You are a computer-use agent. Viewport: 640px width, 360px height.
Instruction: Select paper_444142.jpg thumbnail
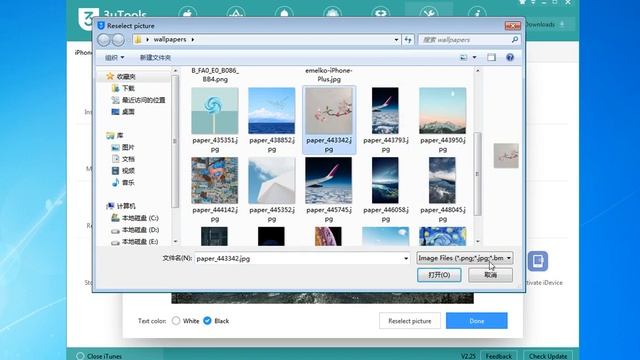tap(215, 180)
